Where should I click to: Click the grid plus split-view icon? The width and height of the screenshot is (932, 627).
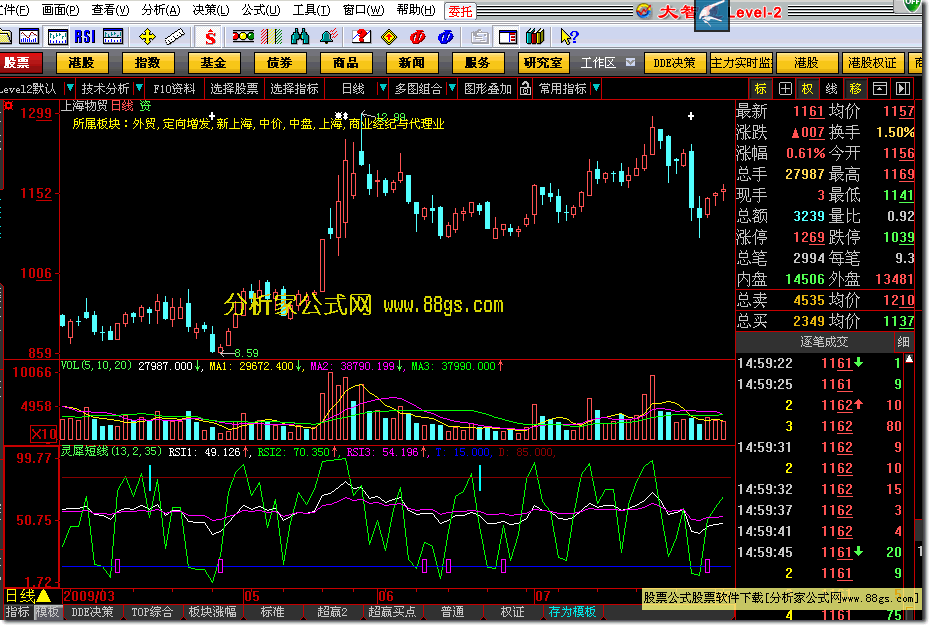tap(785, 89)
